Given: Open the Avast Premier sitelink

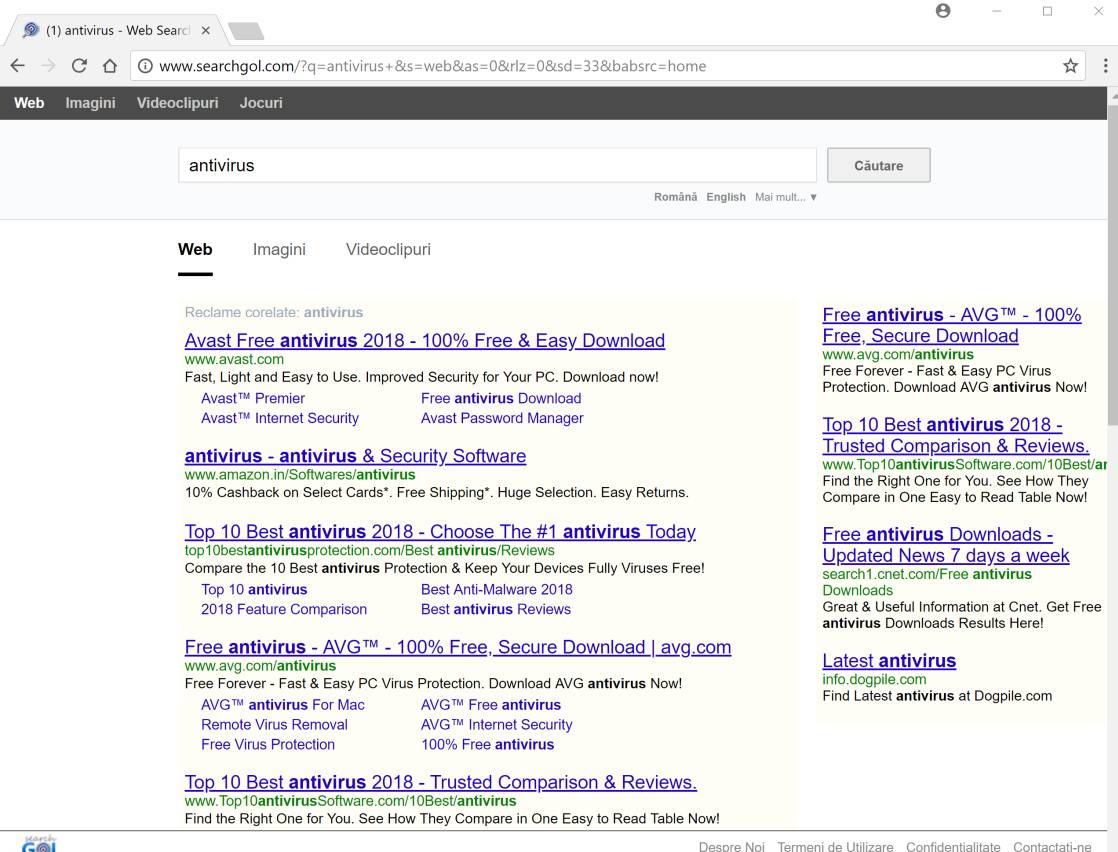Looking at the screenshot, I should pyautogui.click(x=253, y=399).
